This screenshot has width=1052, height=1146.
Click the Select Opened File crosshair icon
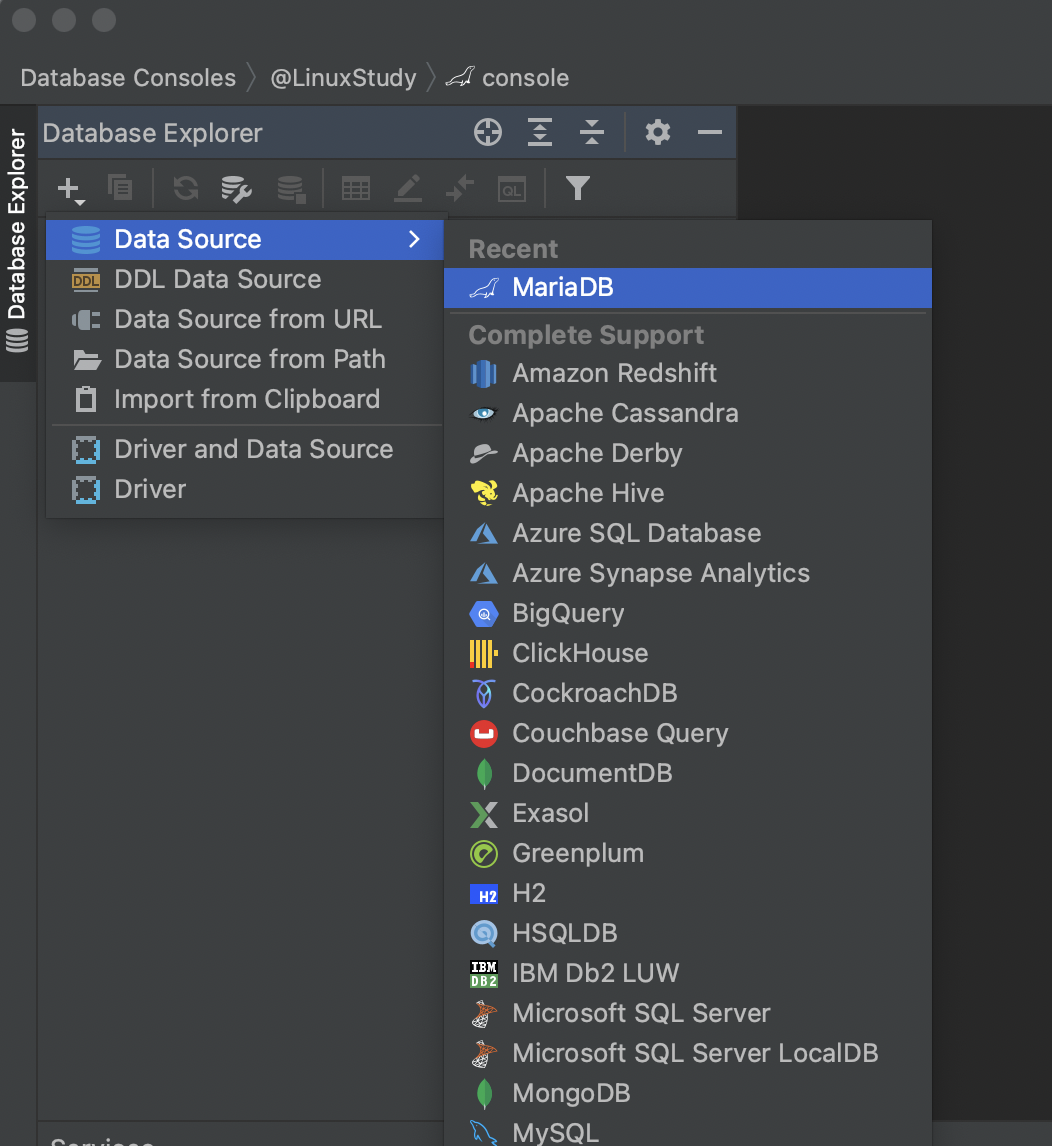pos(488,132)
